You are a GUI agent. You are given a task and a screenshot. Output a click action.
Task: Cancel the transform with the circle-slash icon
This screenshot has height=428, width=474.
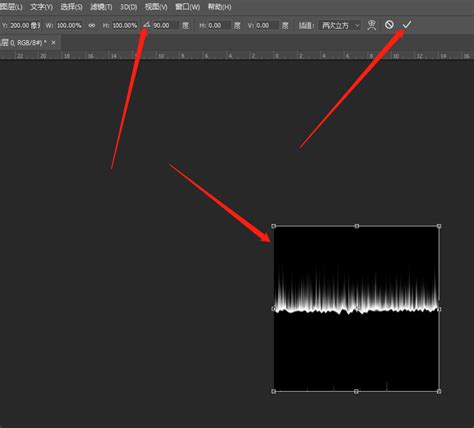(389, 25)
